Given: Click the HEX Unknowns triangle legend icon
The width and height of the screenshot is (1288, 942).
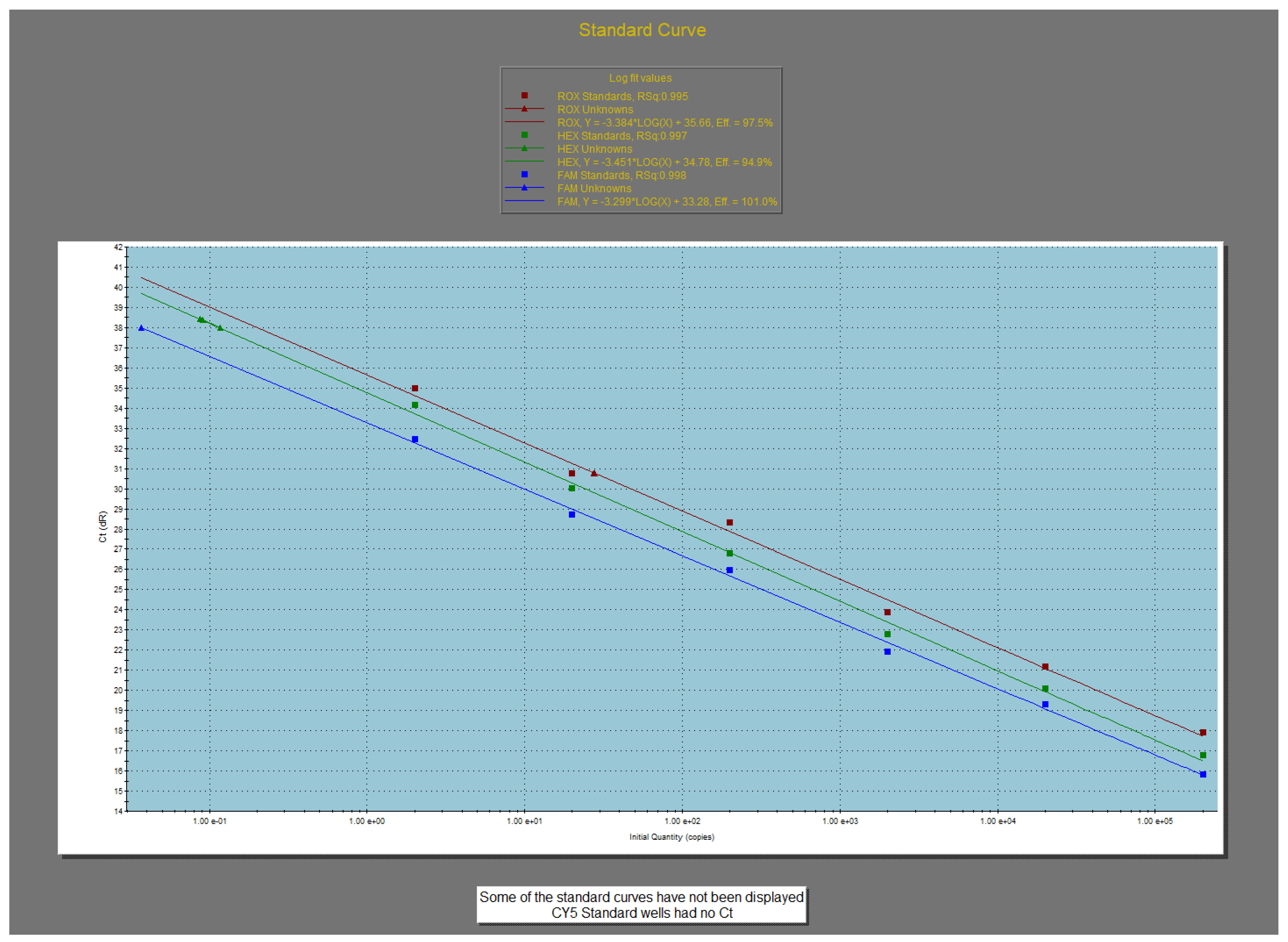Looking at the screenshot, I should [524, 148].
